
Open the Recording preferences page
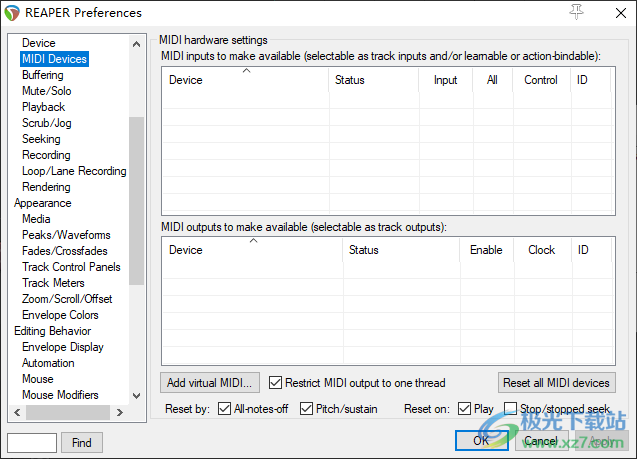[46, 155]
